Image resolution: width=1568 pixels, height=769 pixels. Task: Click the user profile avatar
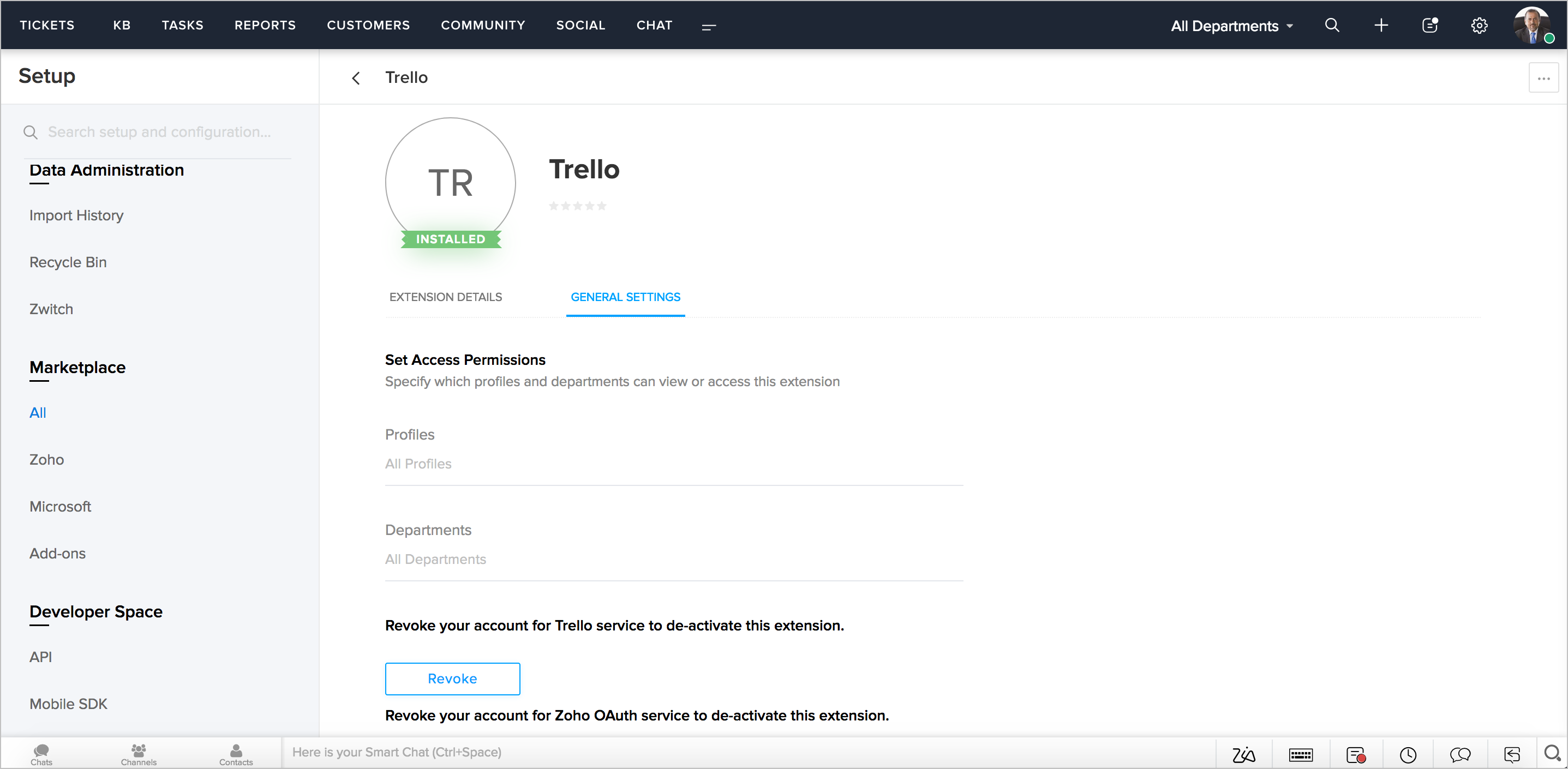coord(1531,26)
